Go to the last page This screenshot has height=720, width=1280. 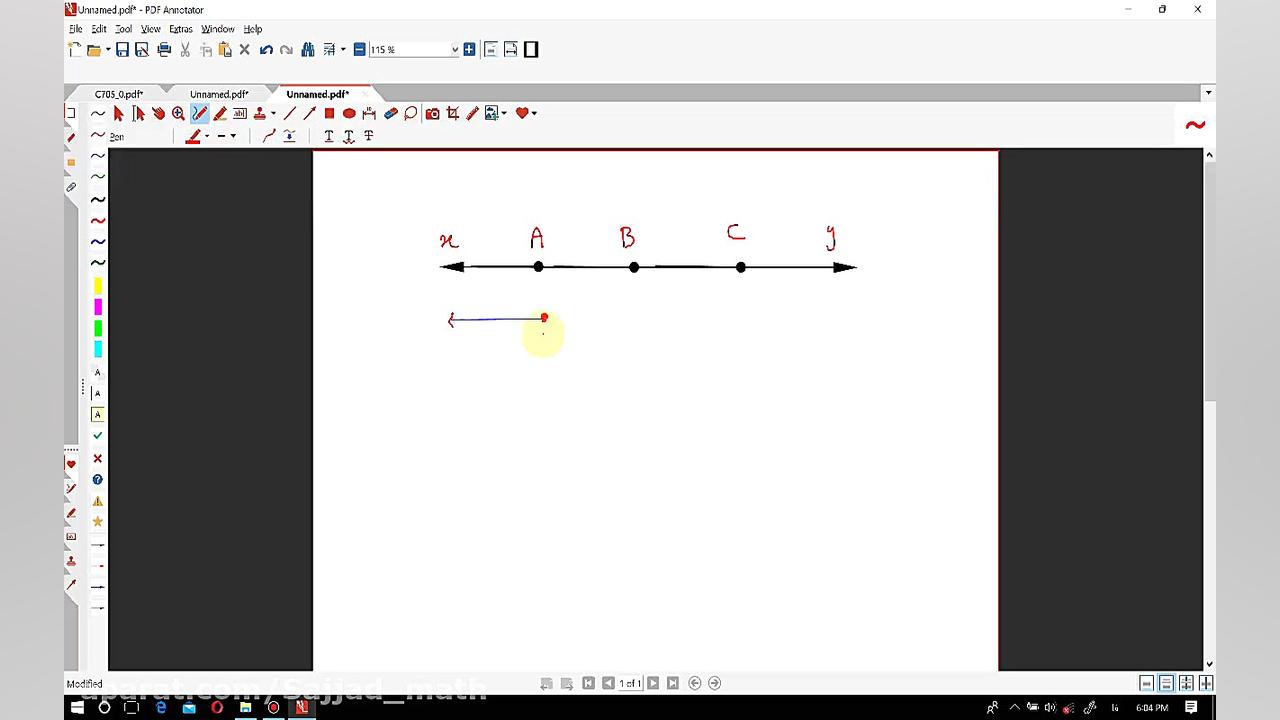673,683
